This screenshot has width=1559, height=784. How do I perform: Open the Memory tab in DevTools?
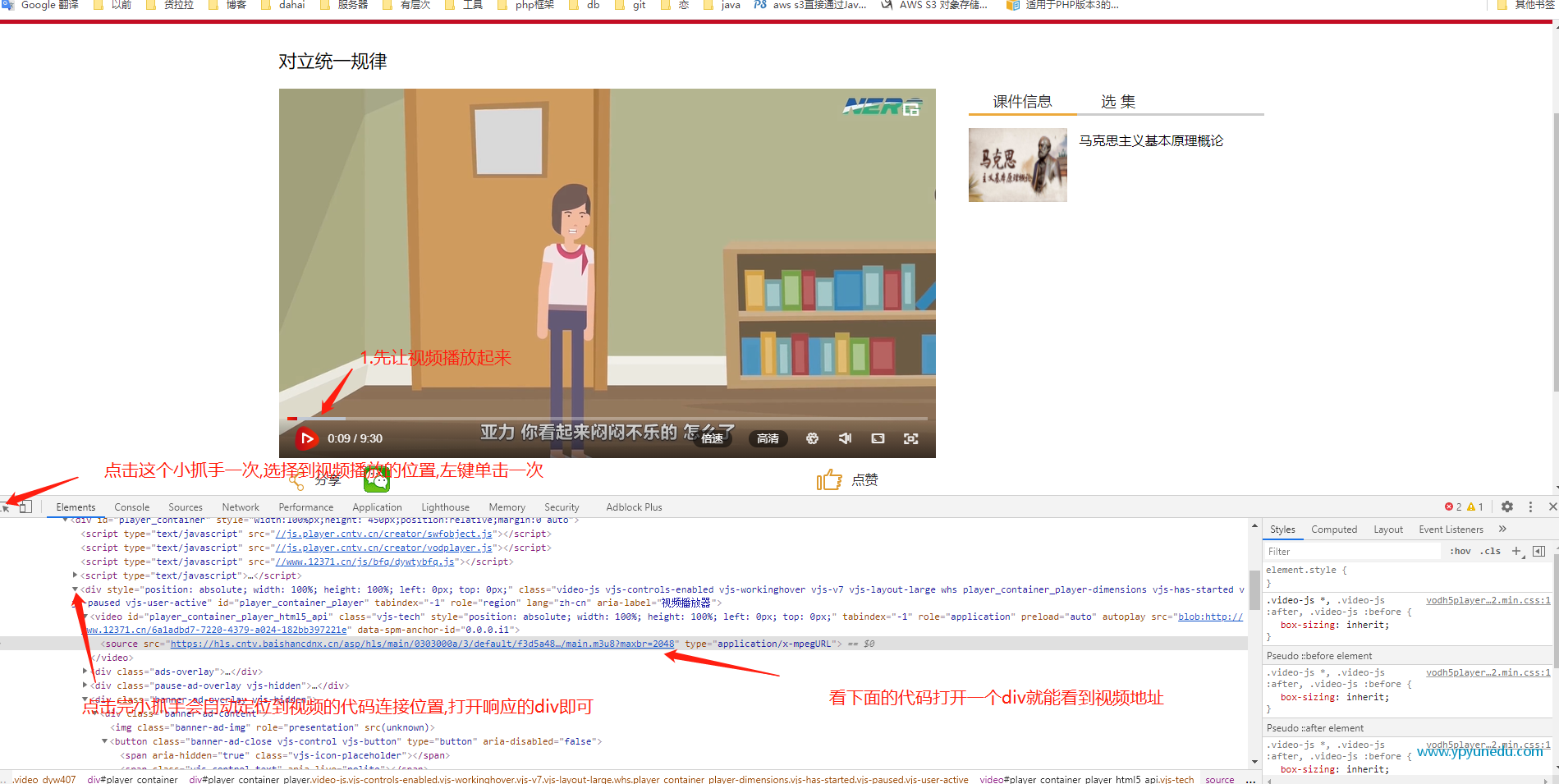[x=507, y=507]
